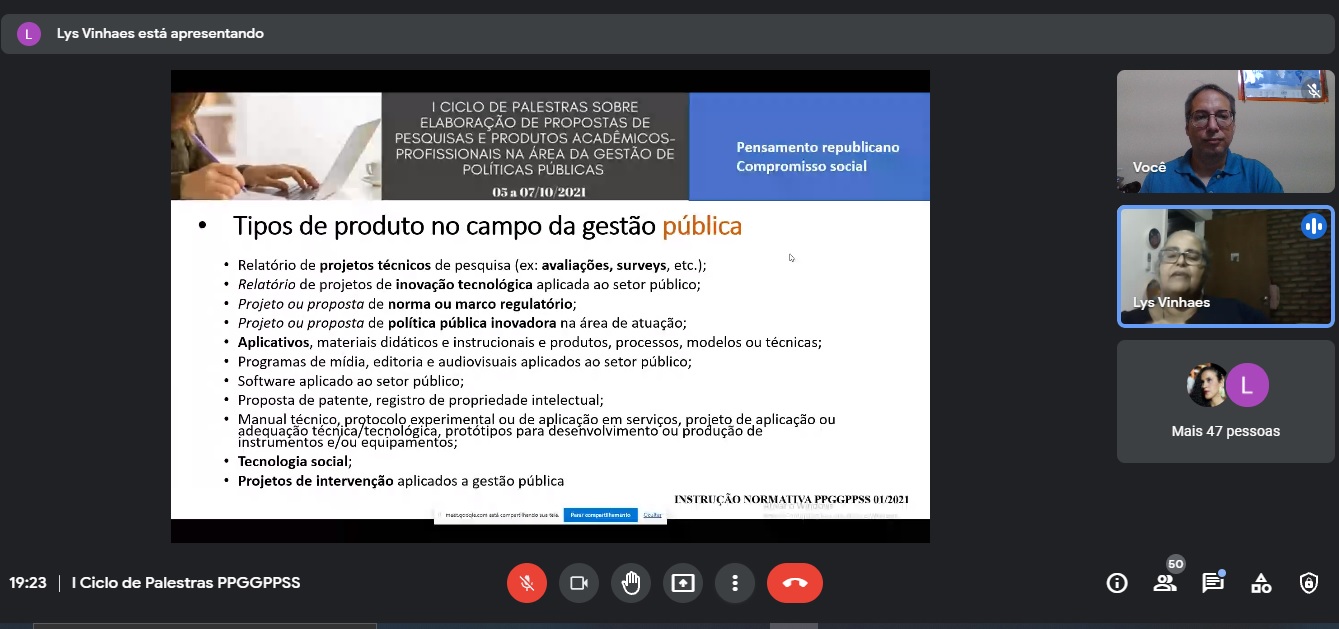Click Parar compartilhamento button
The width and height of the screenshot is (1339, 629).
[x=601, y=515]
